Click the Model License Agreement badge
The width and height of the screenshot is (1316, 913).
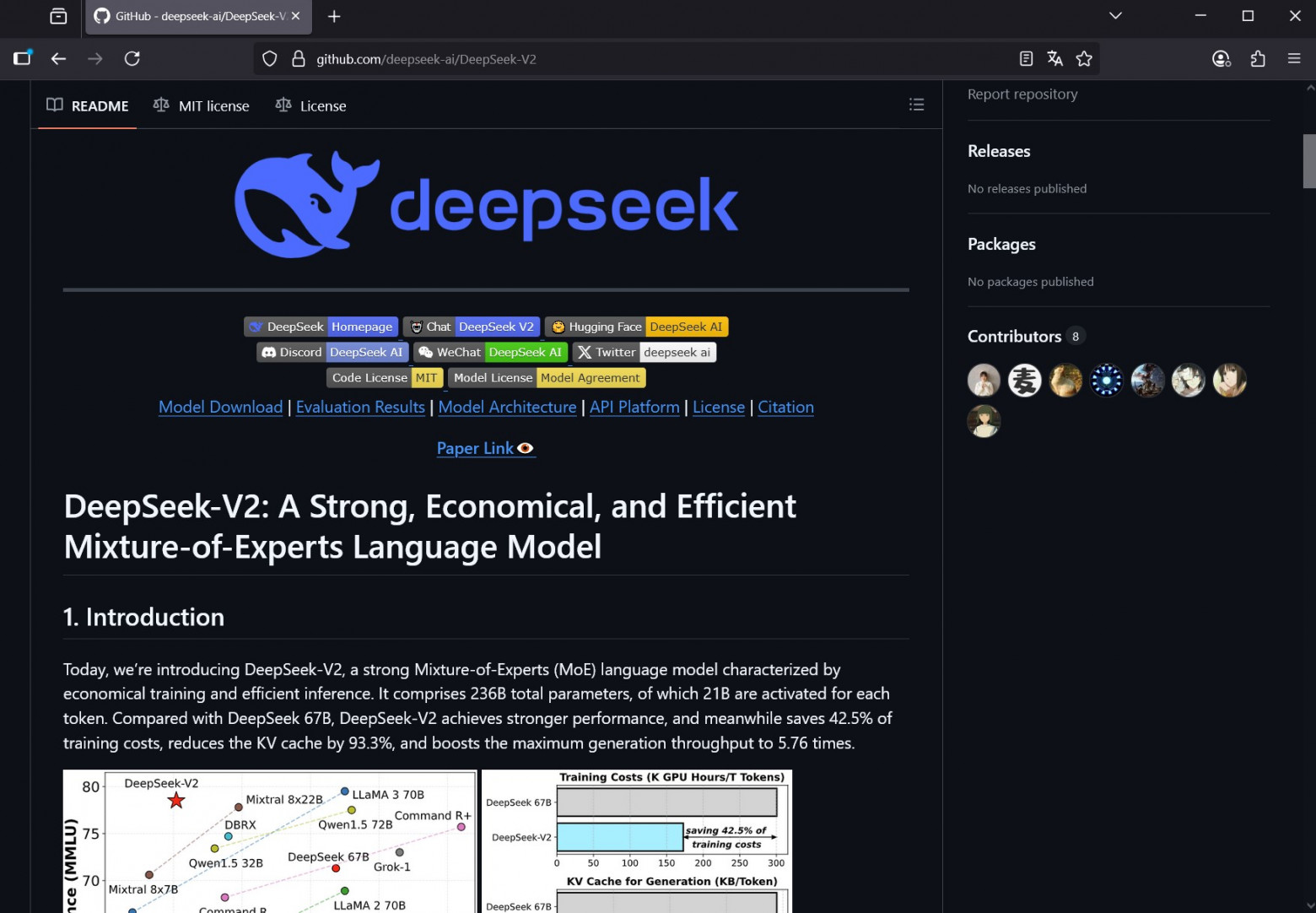(547, 377)
